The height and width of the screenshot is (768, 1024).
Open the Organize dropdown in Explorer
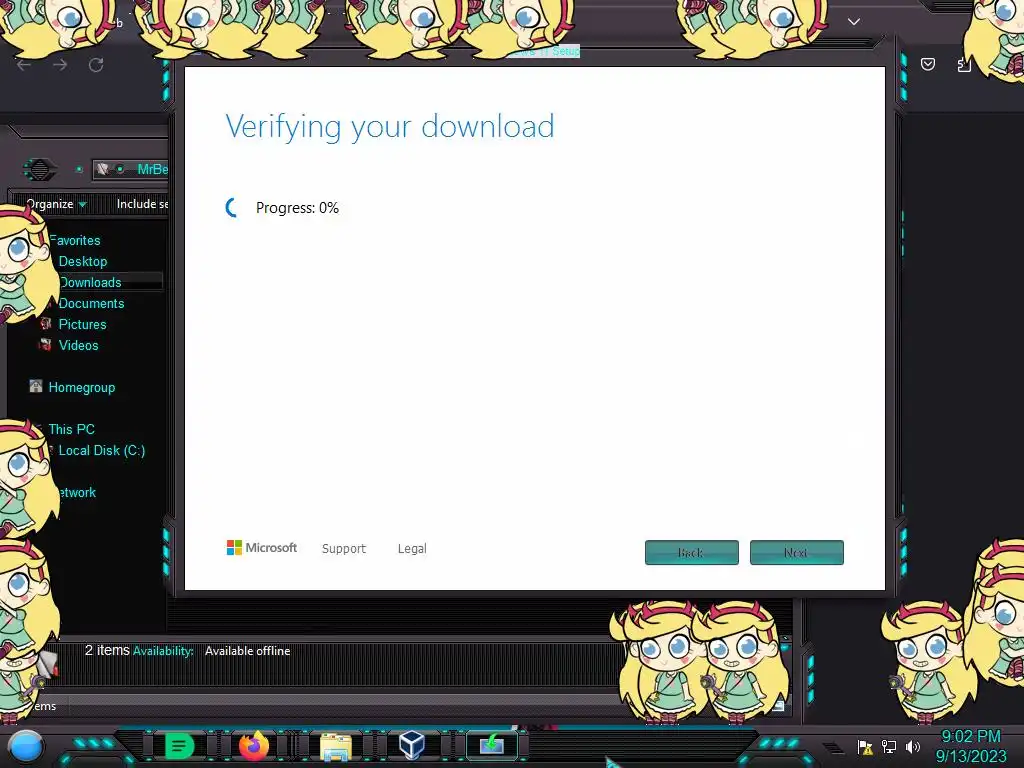click(x=56, y=204)
